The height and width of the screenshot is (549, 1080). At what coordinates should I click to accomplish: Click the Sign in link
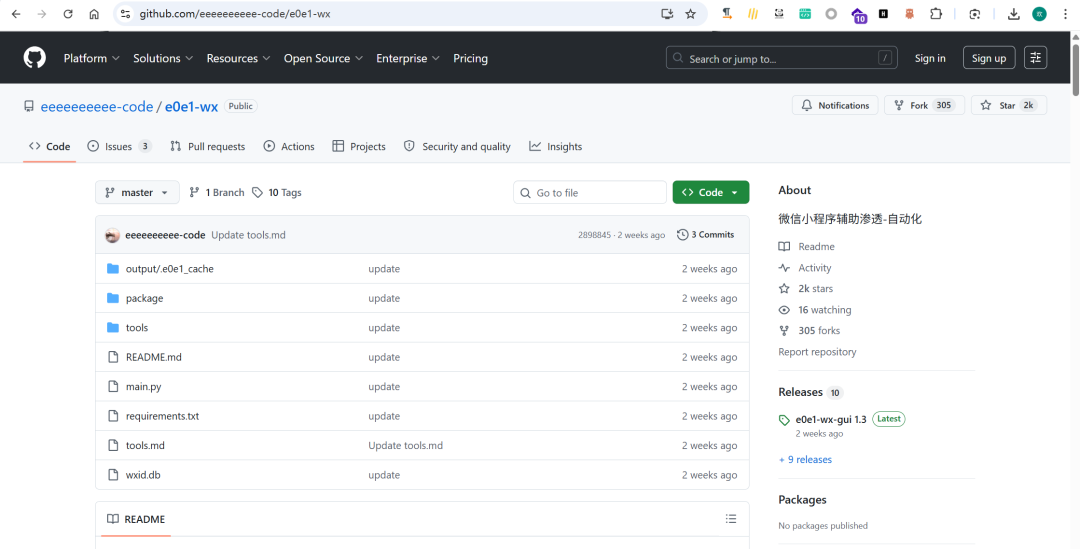pos(930,59)
